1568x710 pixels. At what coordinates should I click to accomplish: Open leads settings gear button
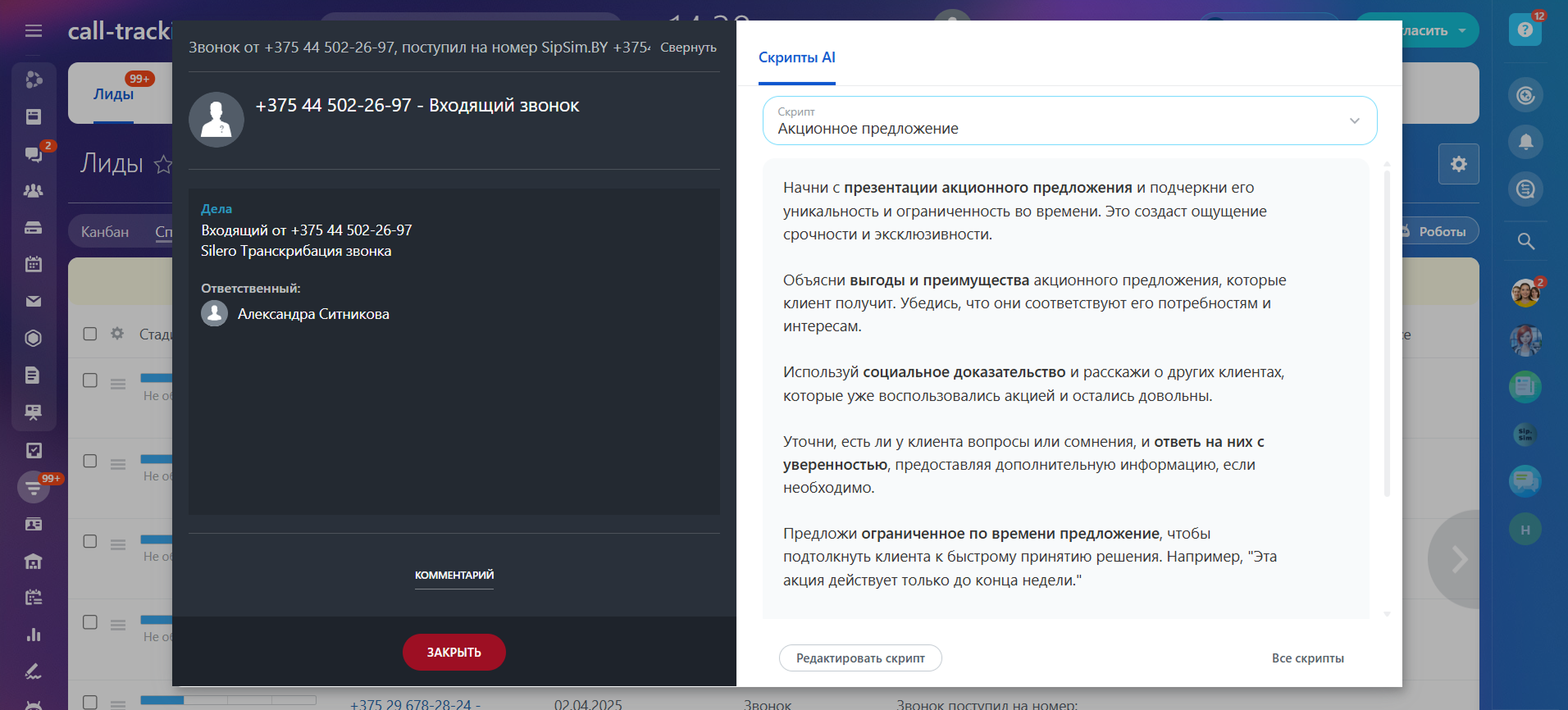tap(1458, 164)
